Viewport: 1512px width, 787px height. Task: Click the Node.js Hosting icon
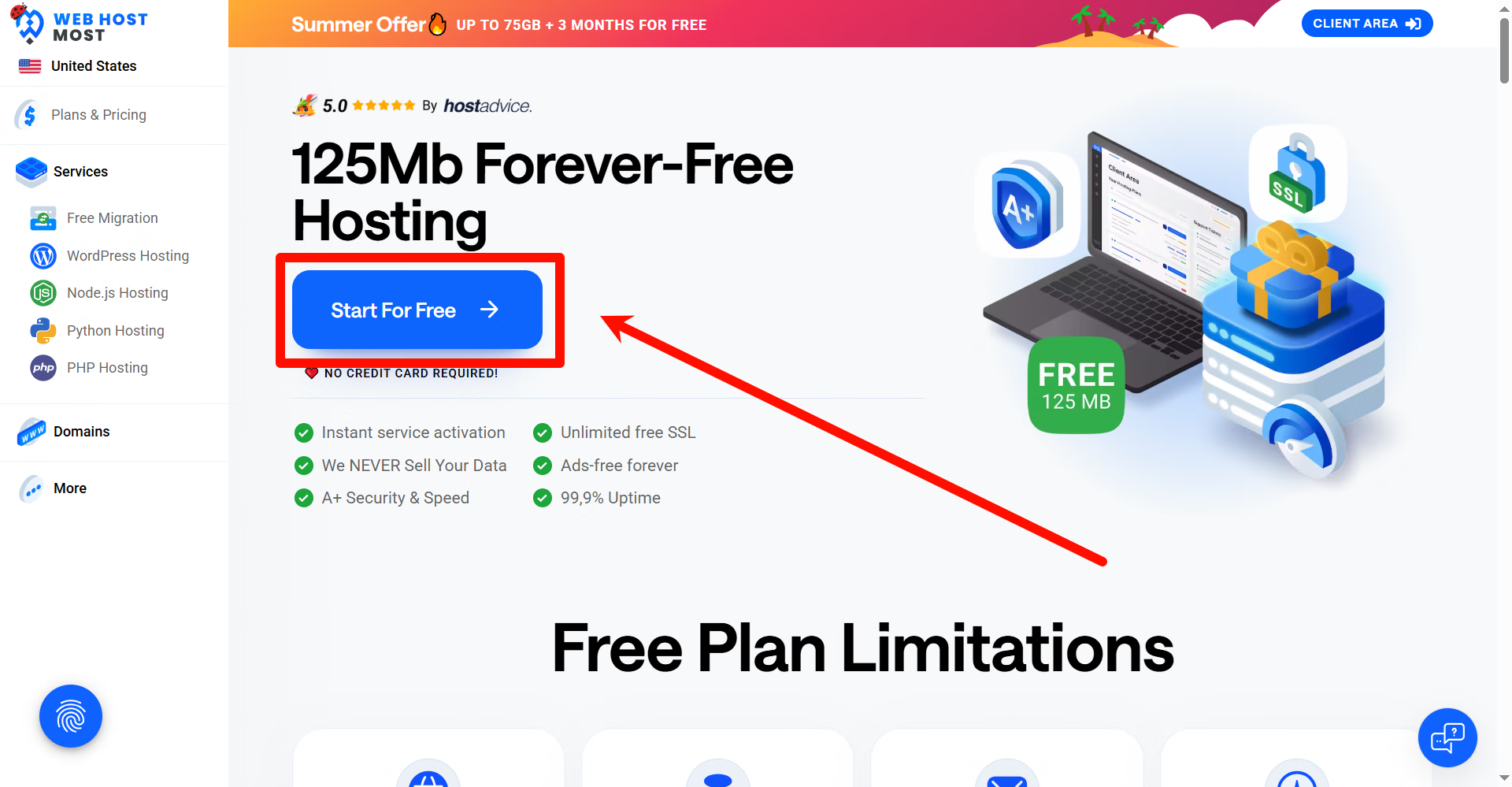tap(43, 293)
